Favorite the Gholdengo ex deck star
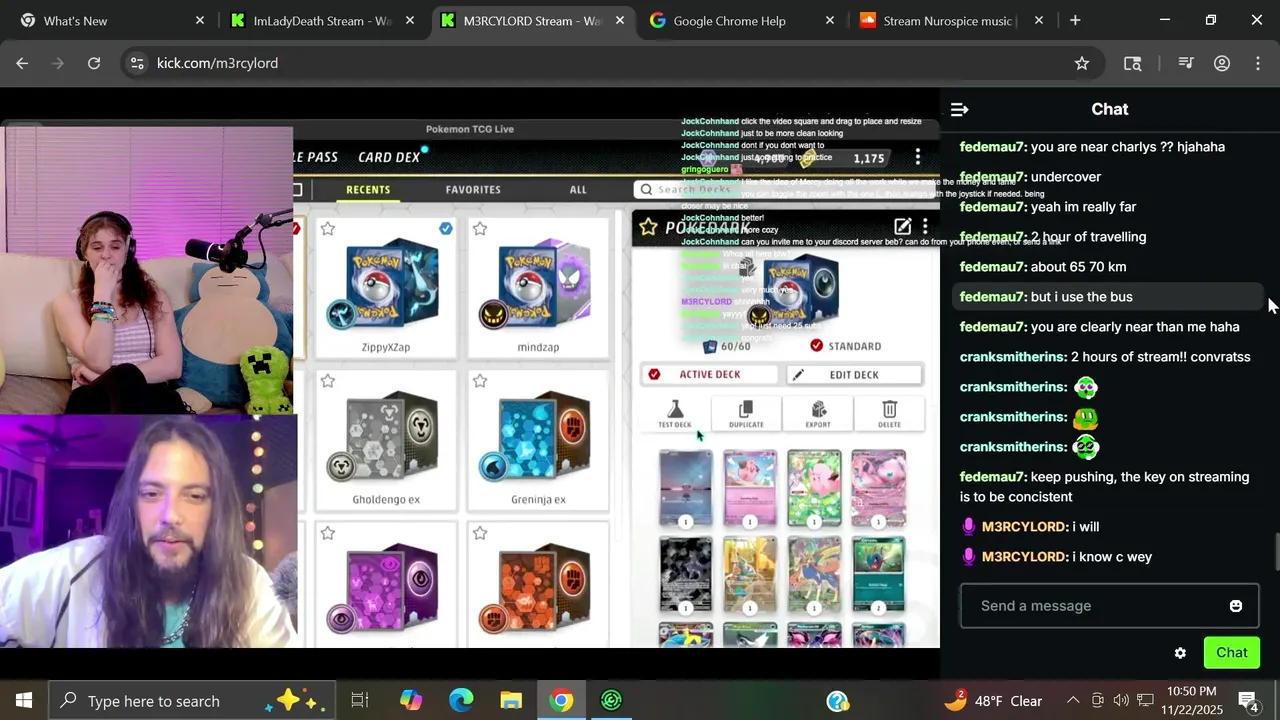Image resolution: width=1280 pixels, height=720 pixels. point(328,381)
